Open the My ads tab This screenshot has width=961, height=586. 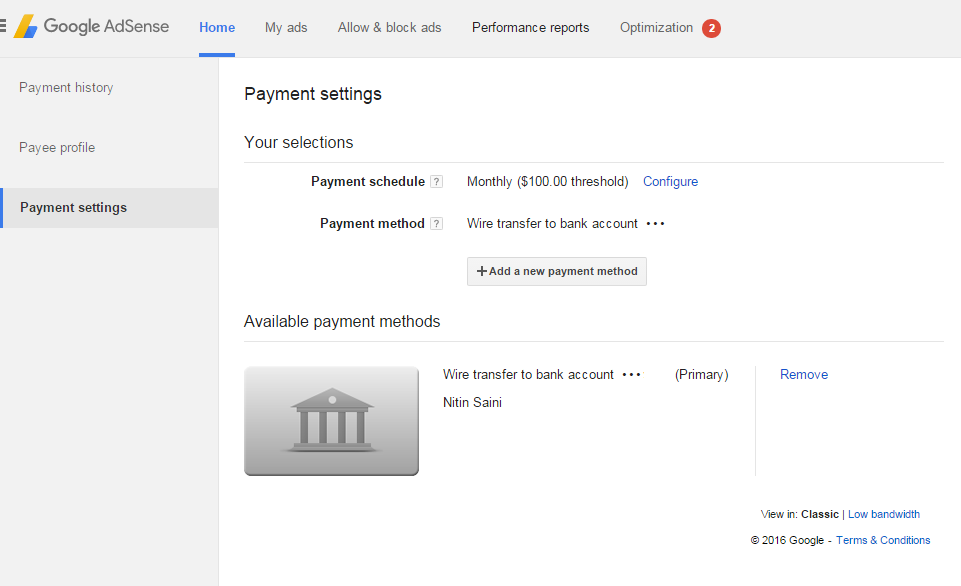click(x=286, y=28)
